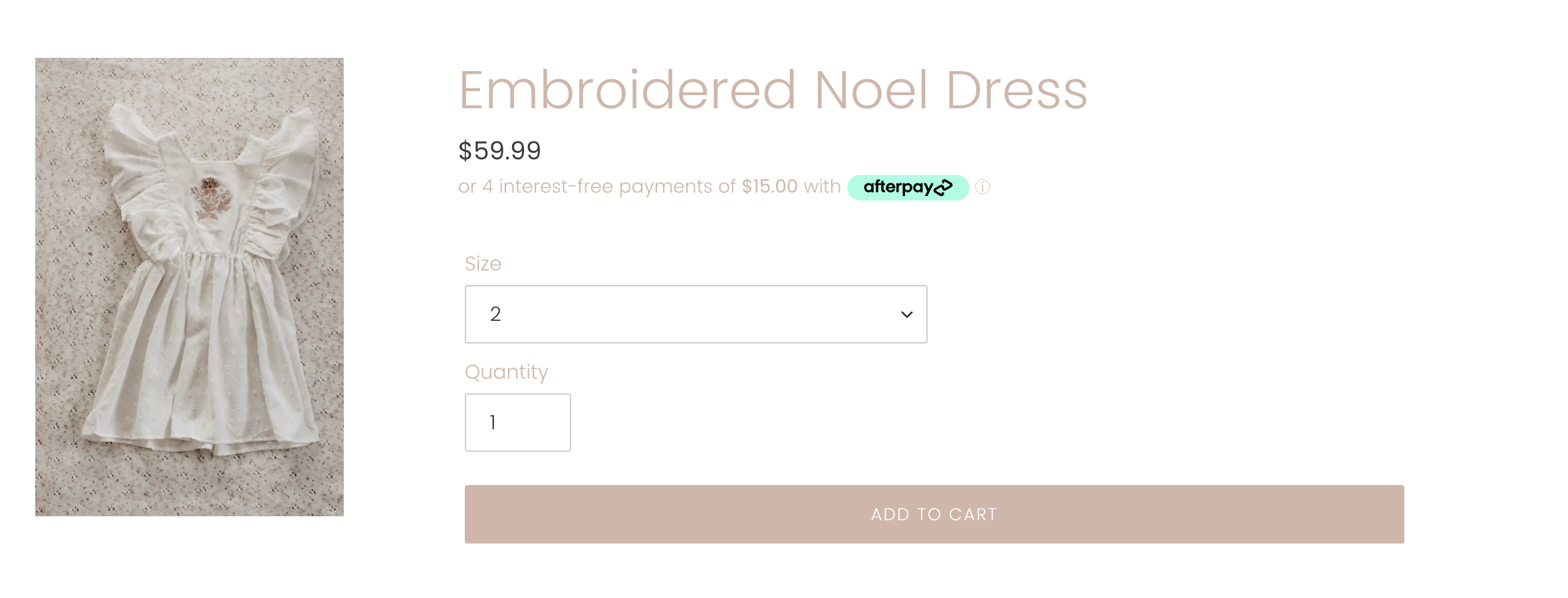Click the Quantity label

[506, 372]
